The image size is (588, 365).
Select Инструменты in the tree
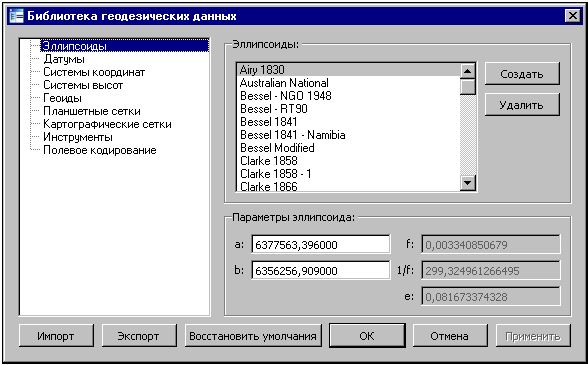[78, 137]
